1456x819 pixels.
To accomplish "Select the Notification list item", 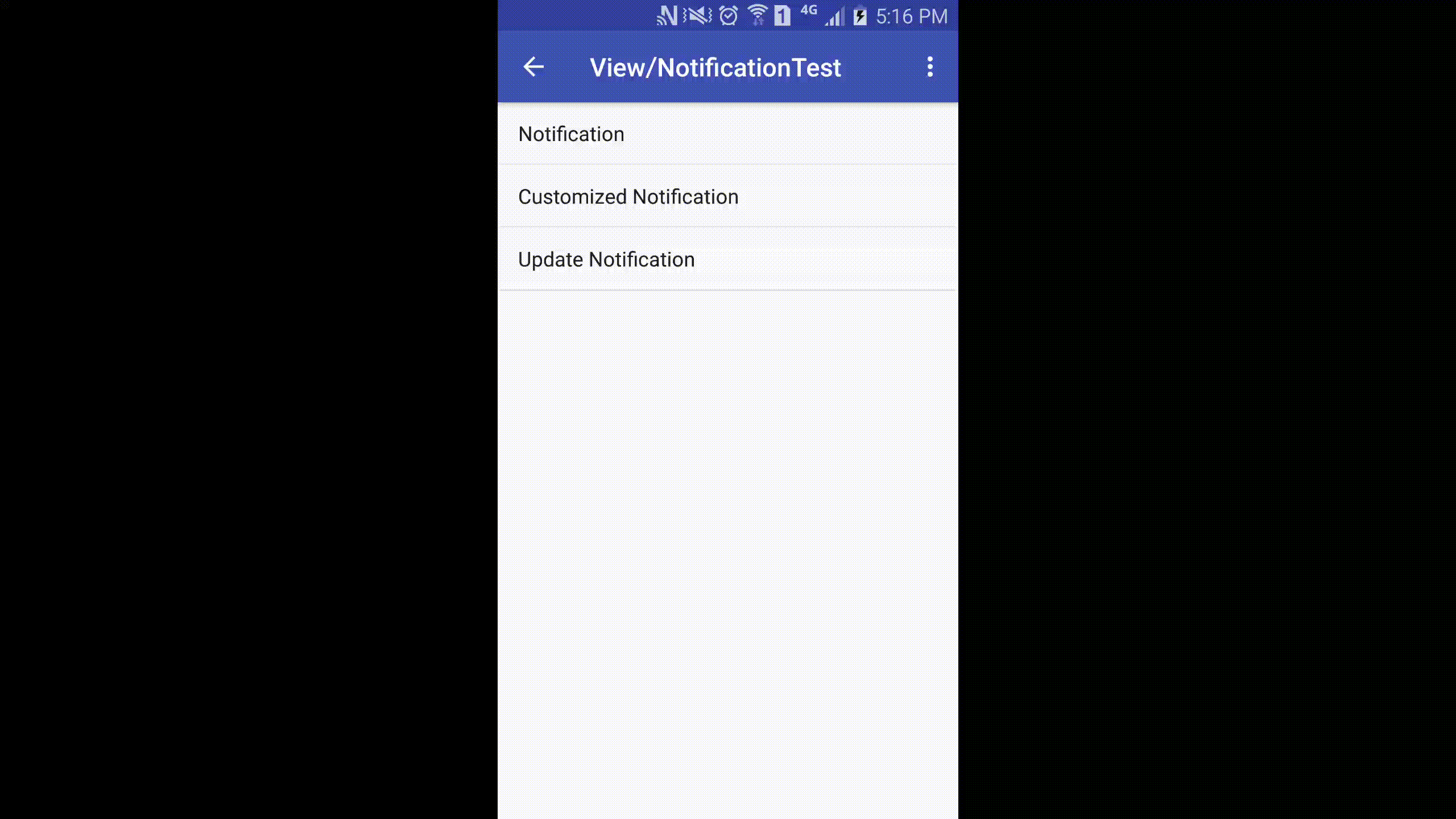I will (728, 134).
